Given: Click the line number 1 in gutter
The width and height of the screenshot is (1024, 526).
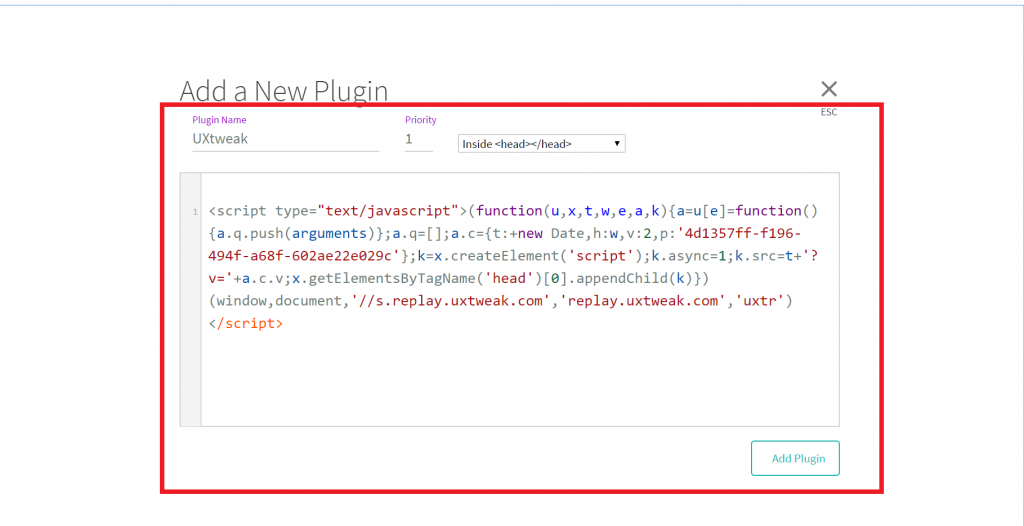Looking at the screenshot, I should 195,212.
